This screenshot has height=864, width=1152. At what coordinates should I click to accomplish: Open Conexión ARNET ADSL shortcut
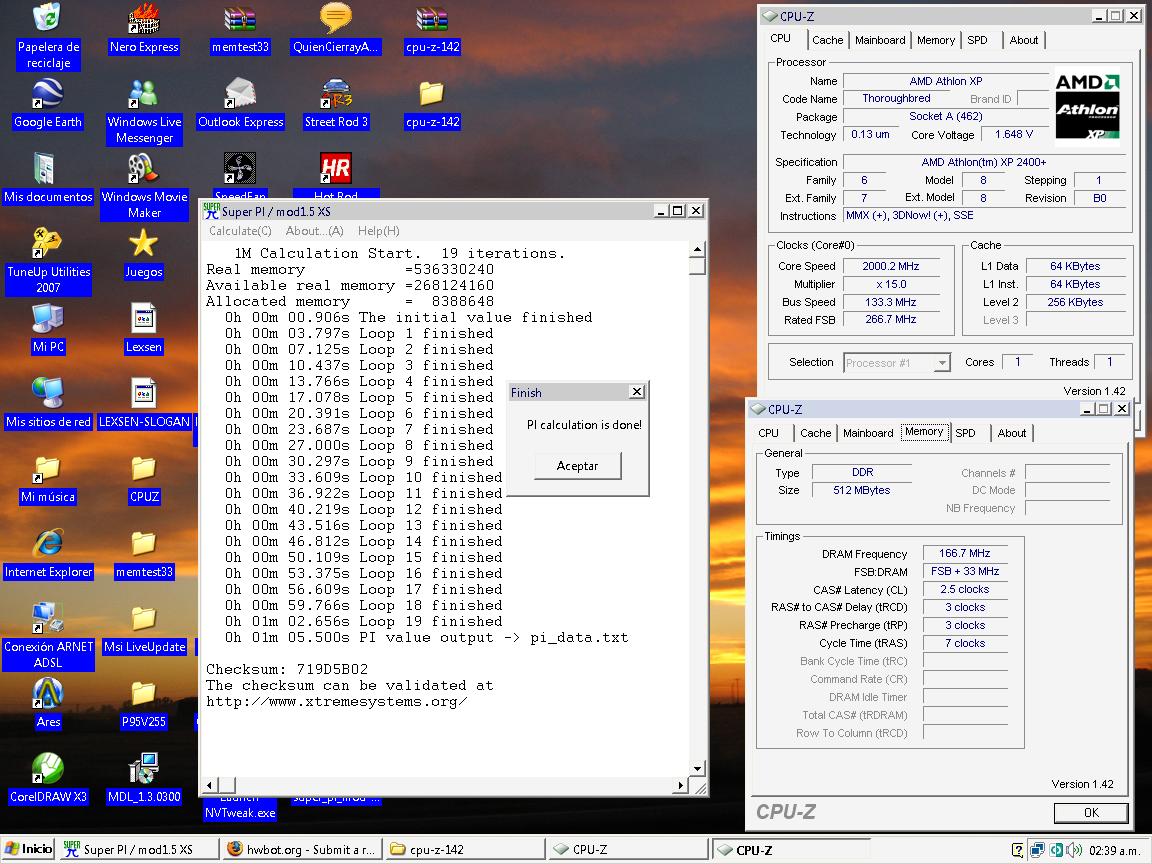pos(48,636)
